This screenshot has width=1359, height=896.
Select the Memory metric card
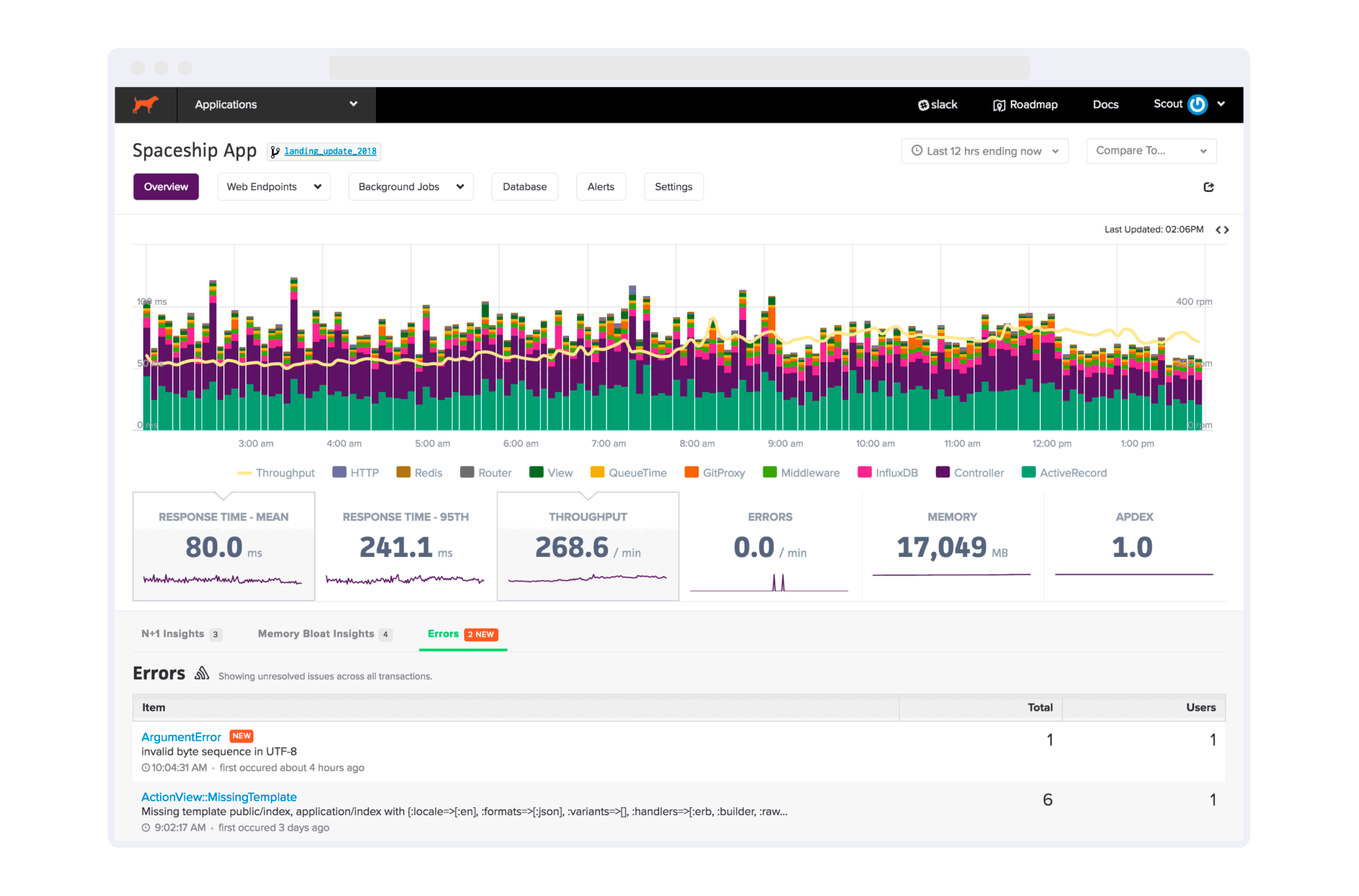pyautogui.click(x=952, y=547)
